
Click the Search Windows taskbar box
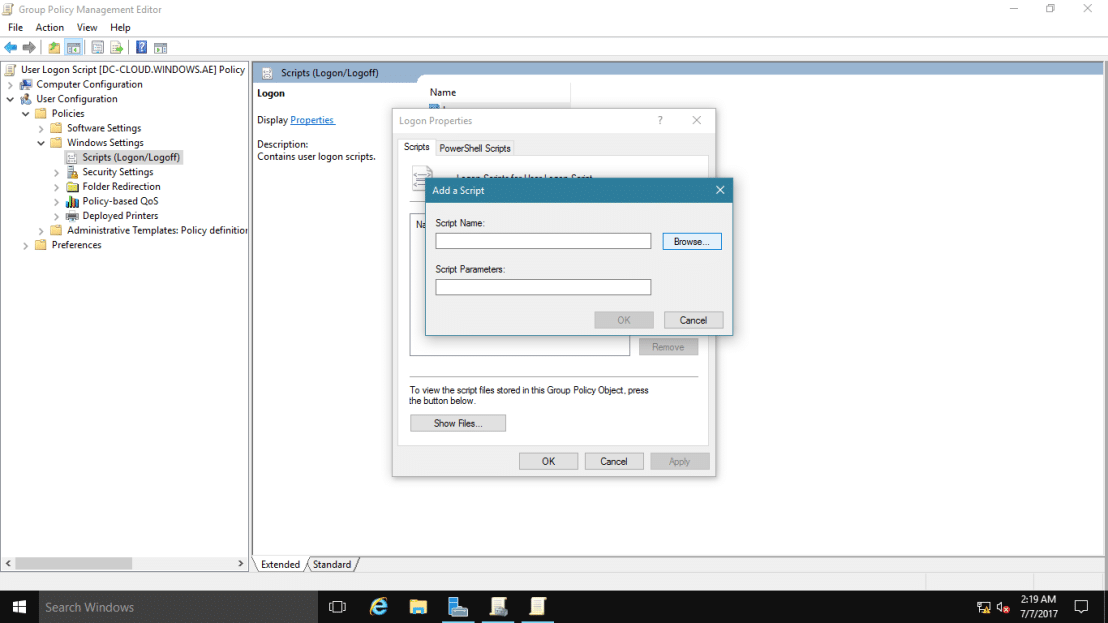click(x=178, y=607)
